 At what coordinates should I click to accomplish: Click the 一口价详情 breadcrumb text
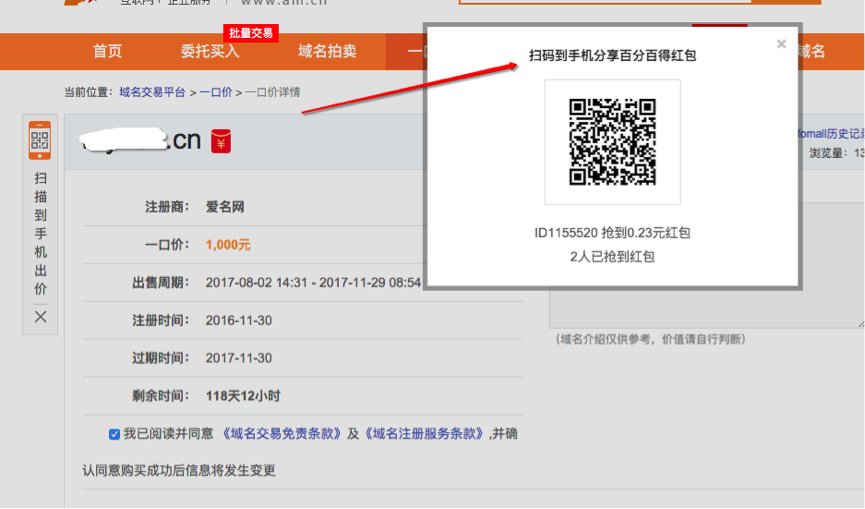[x=273, y=92]
